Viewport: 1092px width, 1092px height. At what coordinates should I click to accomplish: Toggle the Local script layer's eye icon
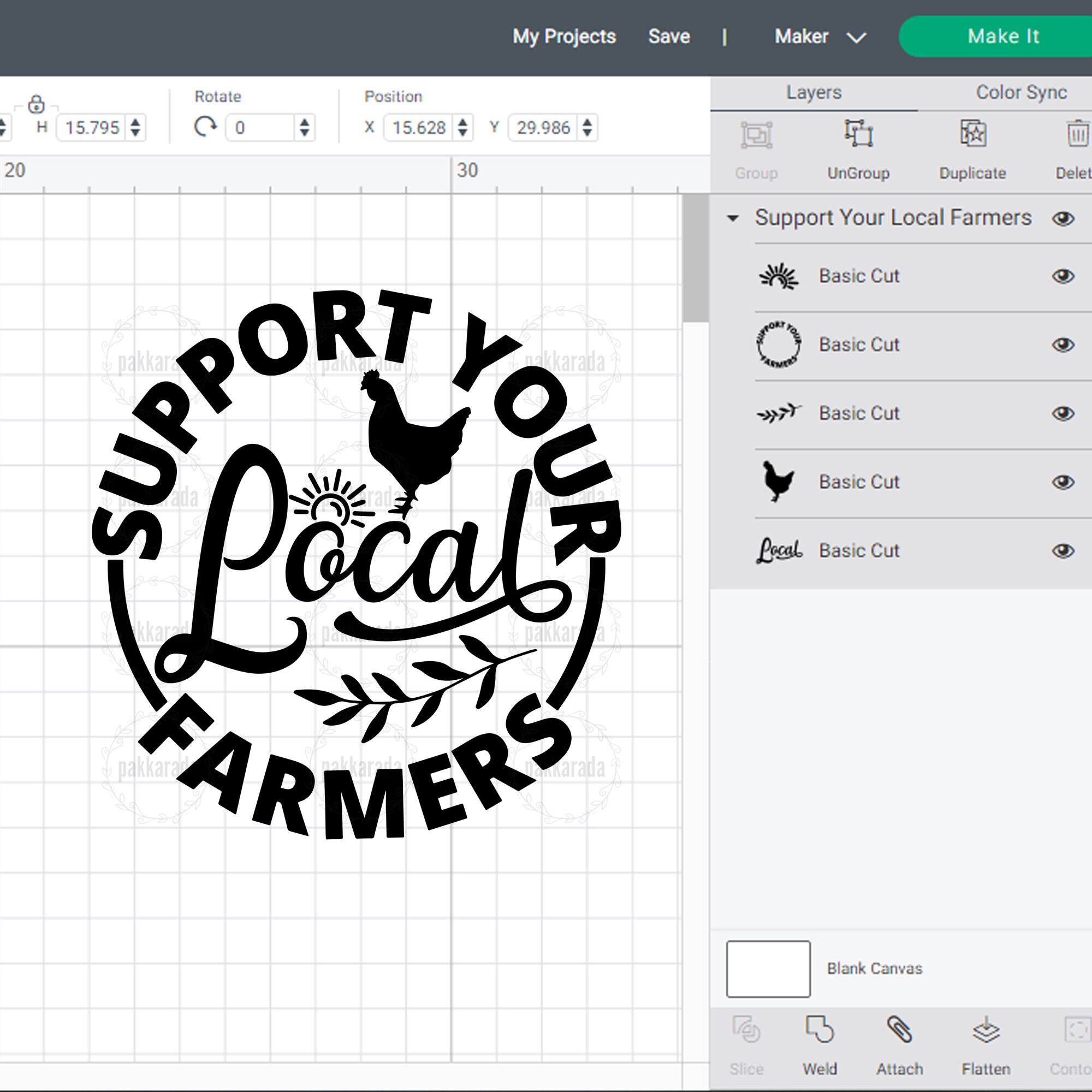(x=1061, y=550)
